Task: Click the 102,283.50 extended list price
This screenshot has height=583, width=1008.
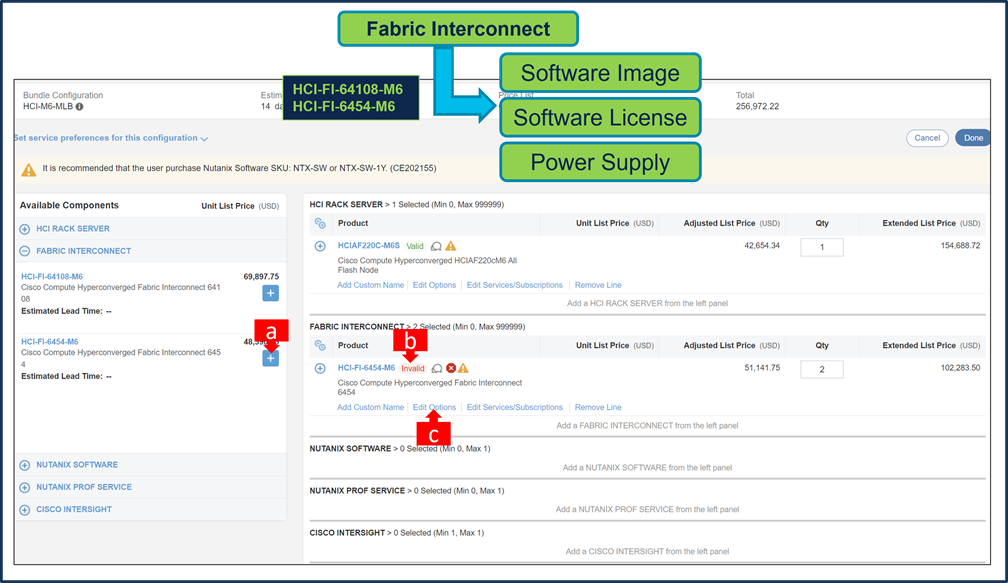Action: (960, 368)
